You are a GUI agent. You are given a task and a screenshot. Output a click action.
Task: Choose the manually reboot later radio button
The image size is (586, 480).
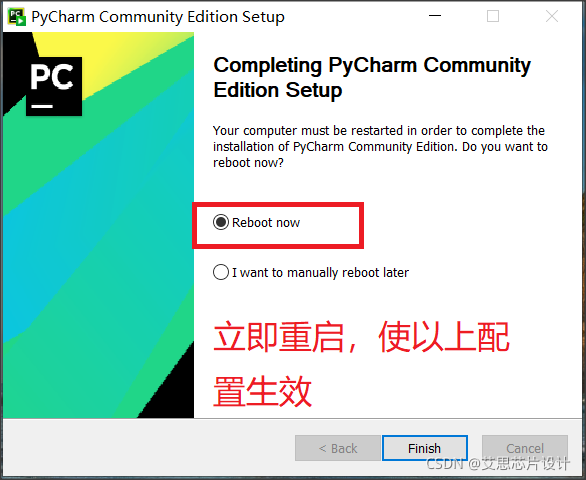point(221,272)
